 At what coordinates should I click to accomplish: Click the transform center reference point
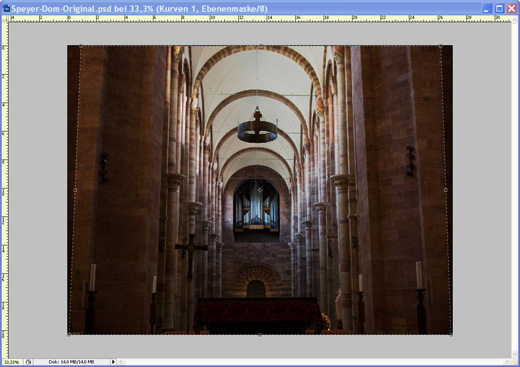[x=260, y=190]
